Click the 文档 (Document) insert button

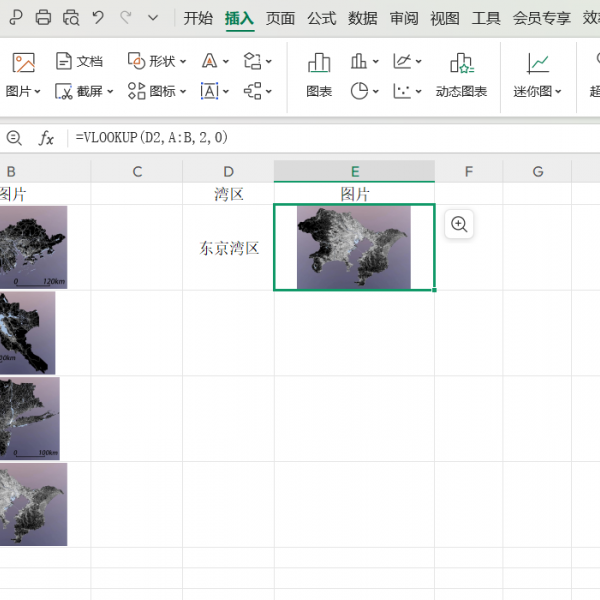(79, 62)
